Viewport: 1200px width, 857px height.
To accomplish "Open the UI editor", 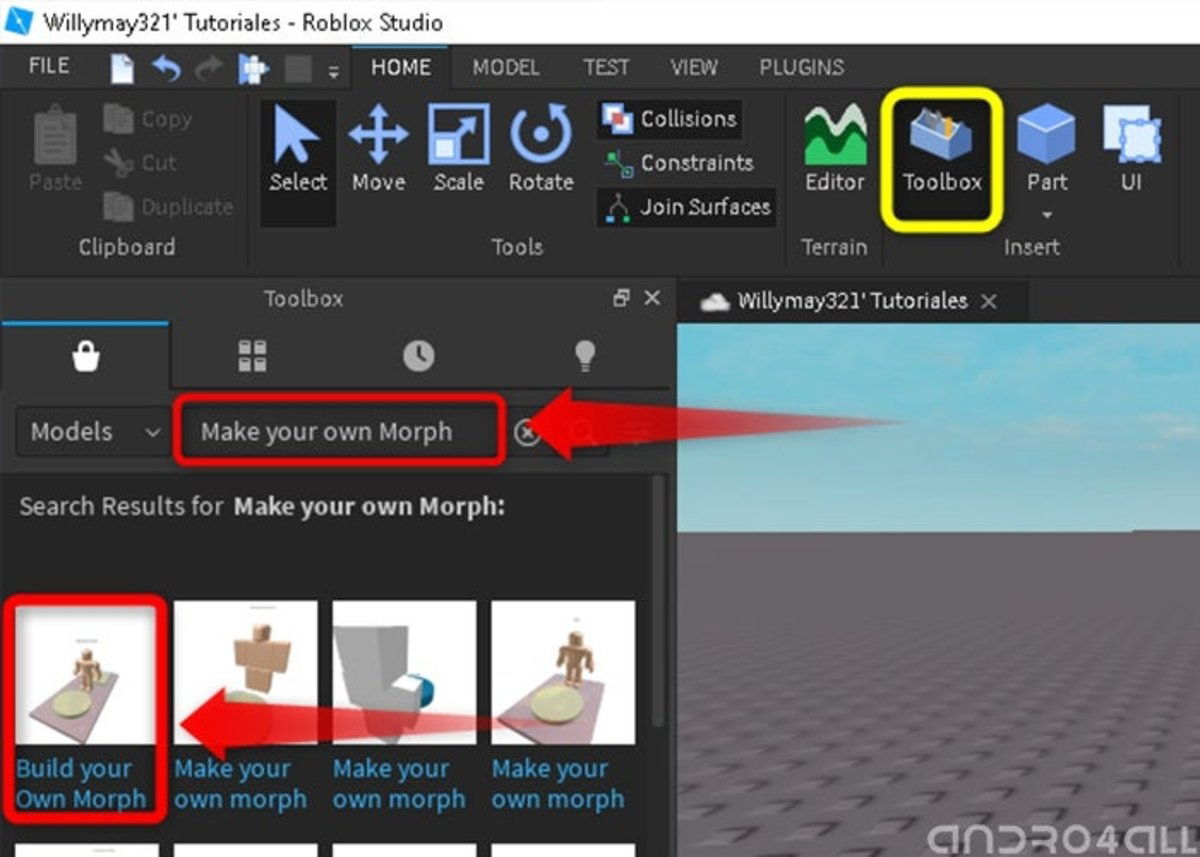I will click(x=1131, y=150).
